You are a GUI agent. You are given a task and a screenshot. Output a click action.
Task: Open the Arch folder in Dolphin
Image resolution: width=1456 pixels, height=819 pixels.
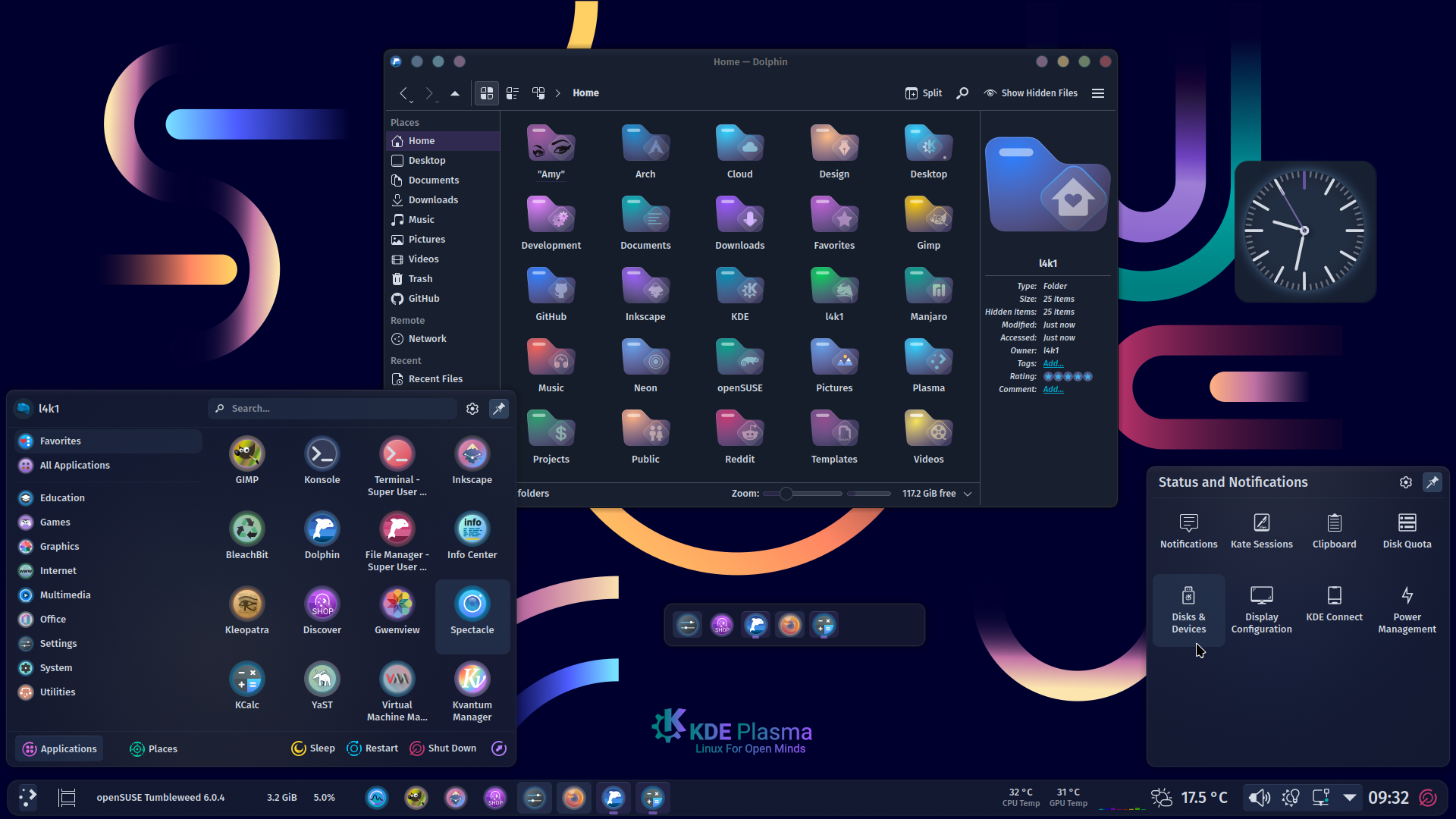pyautogui.click(x=645, y=152)
